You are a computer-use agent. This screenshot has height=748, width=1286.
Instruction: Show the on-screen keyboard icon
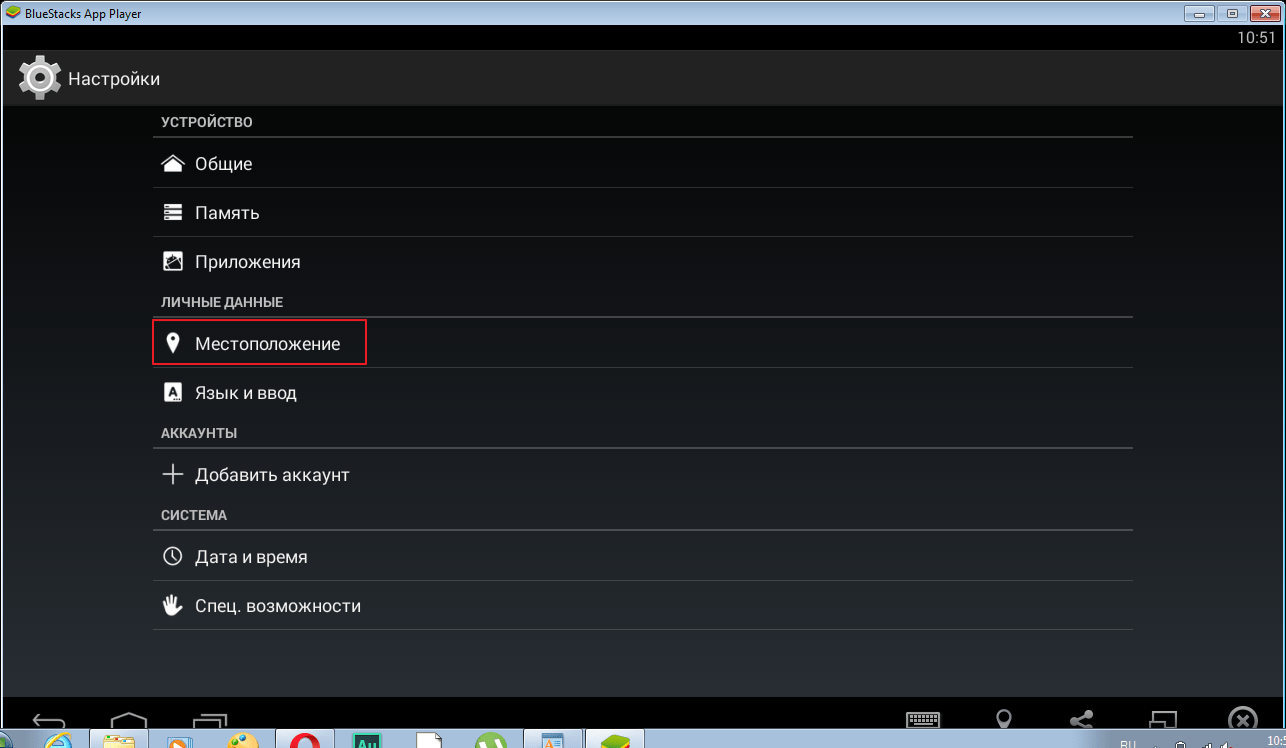point(923,720)
